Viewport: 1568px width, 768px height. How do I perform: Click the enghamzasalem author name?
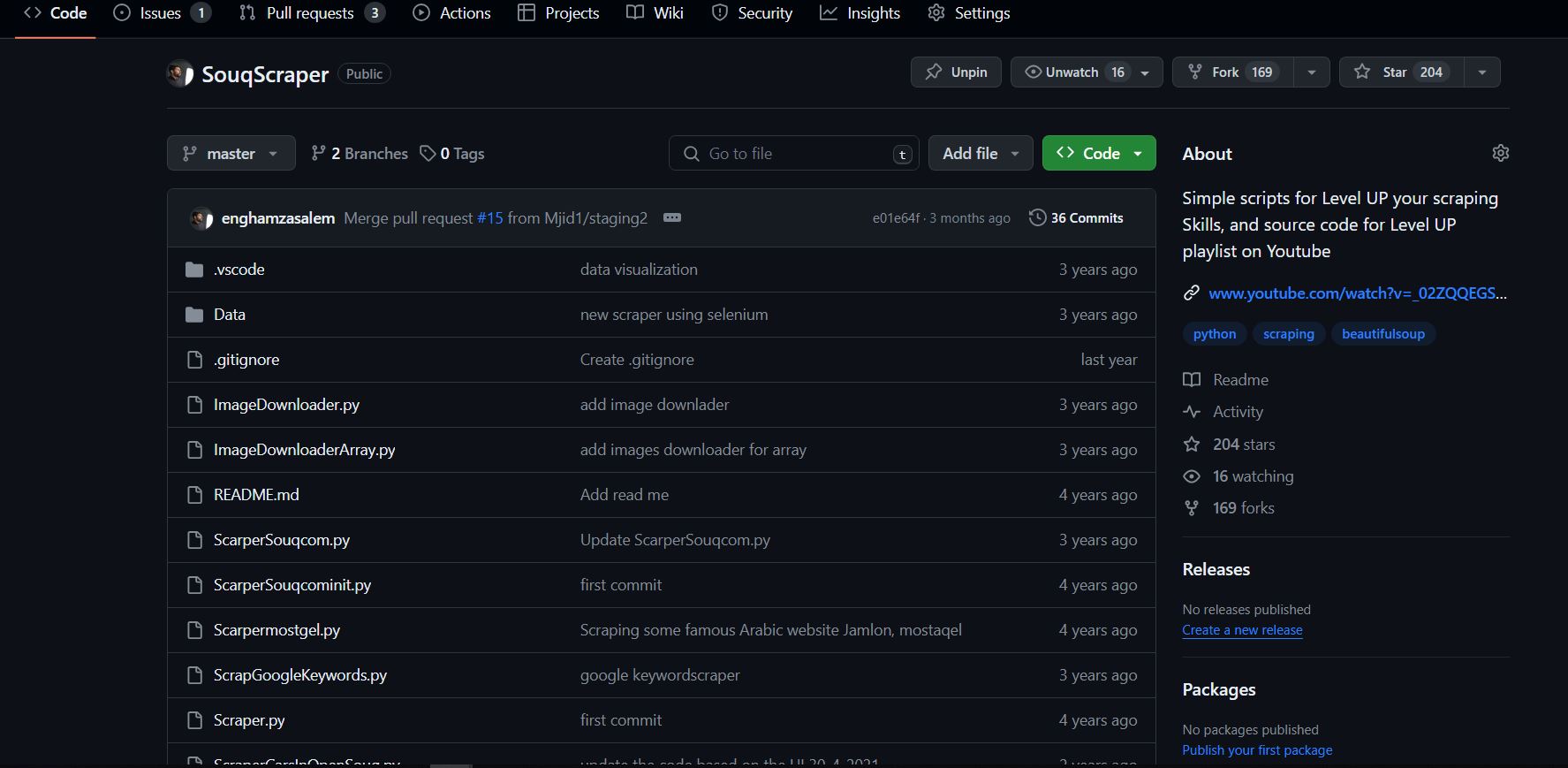pyautogui.click(x=278, y=218)
